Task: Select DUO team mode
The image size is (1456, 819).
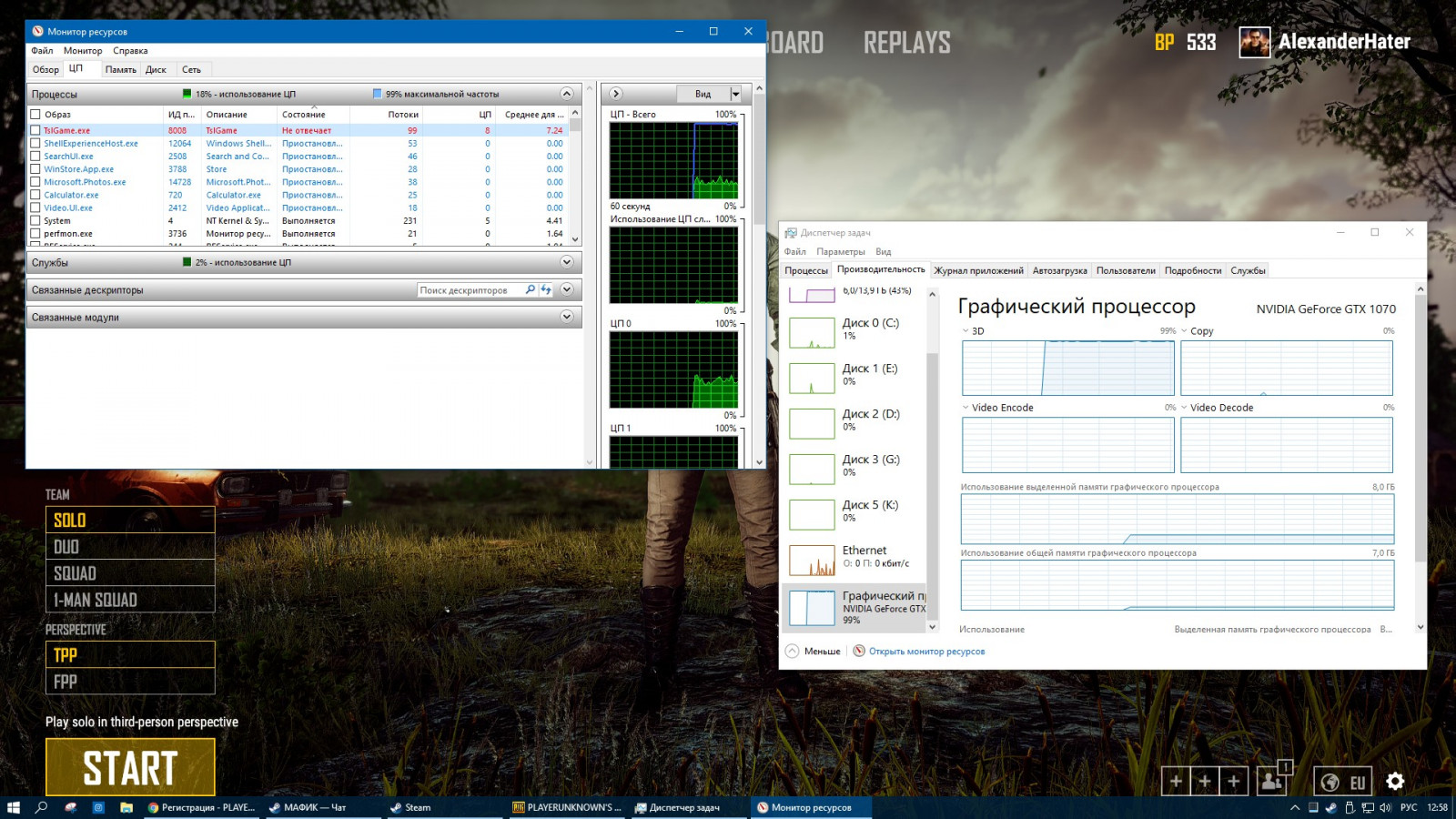Action: click(130, 547)
